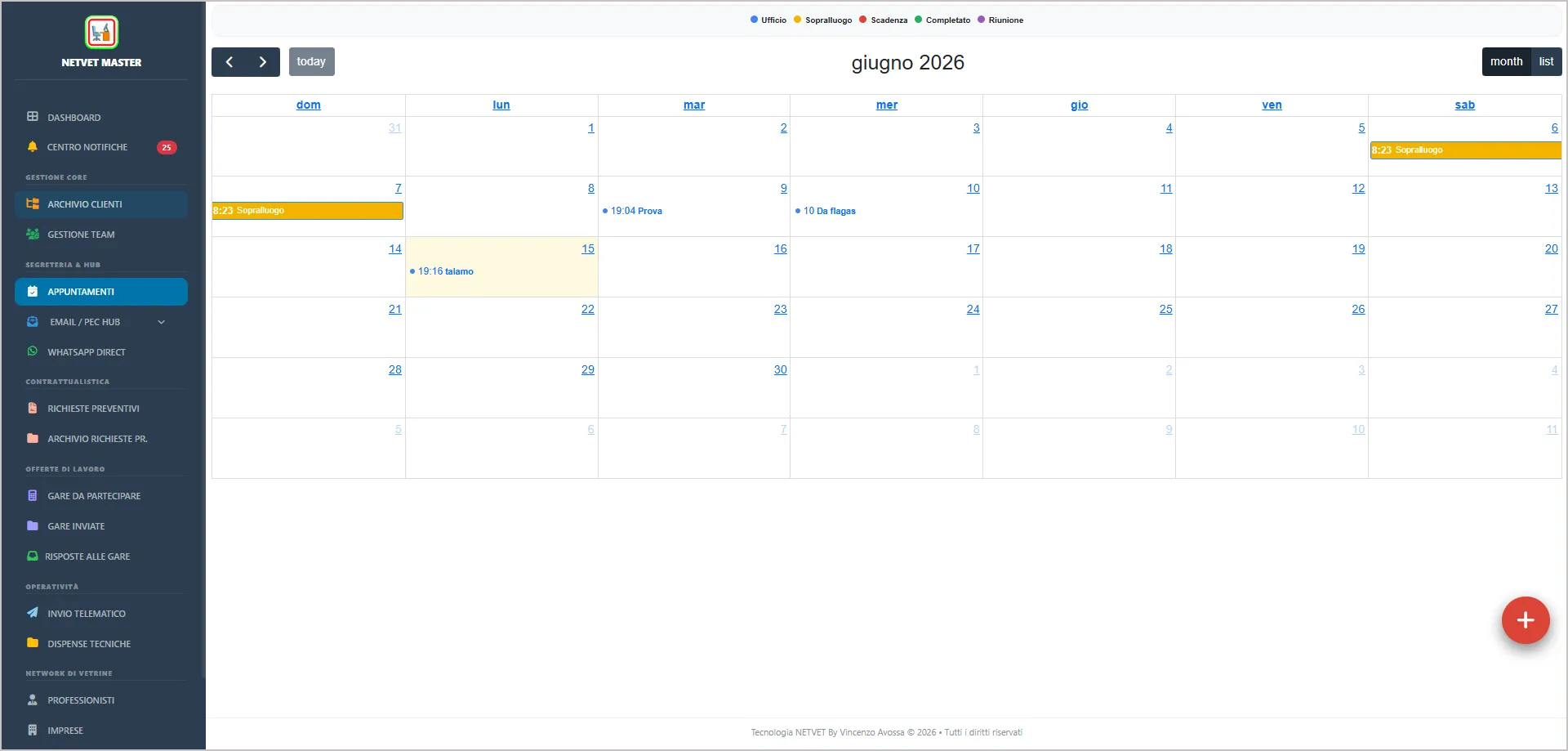The image size is (1568, 751).
Task: Click the Appuntamenti calendar-check icon
Action: [33, 292]
